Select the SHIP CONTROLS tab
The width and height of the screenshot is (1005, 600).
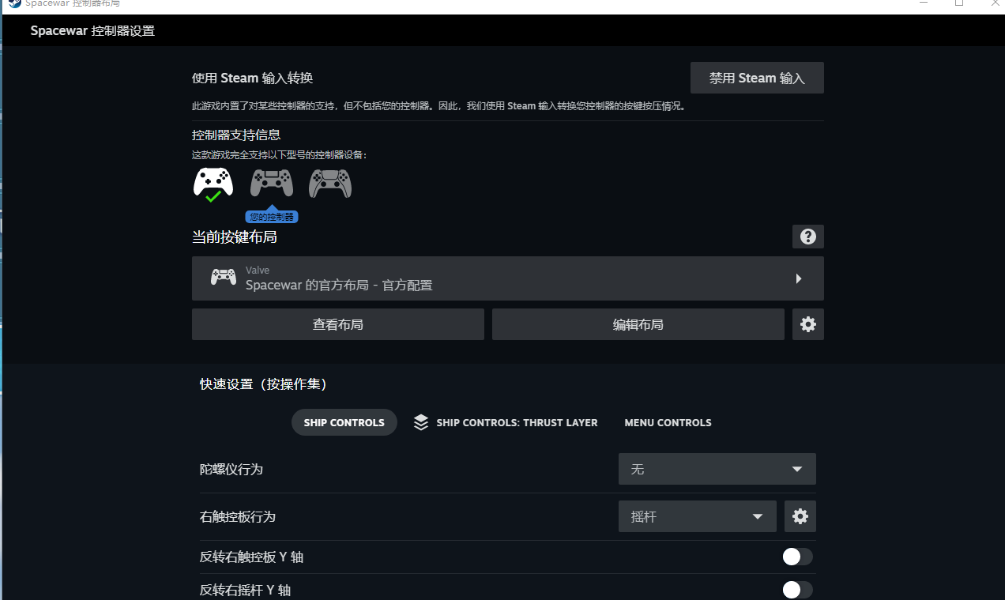coord(344,422)
